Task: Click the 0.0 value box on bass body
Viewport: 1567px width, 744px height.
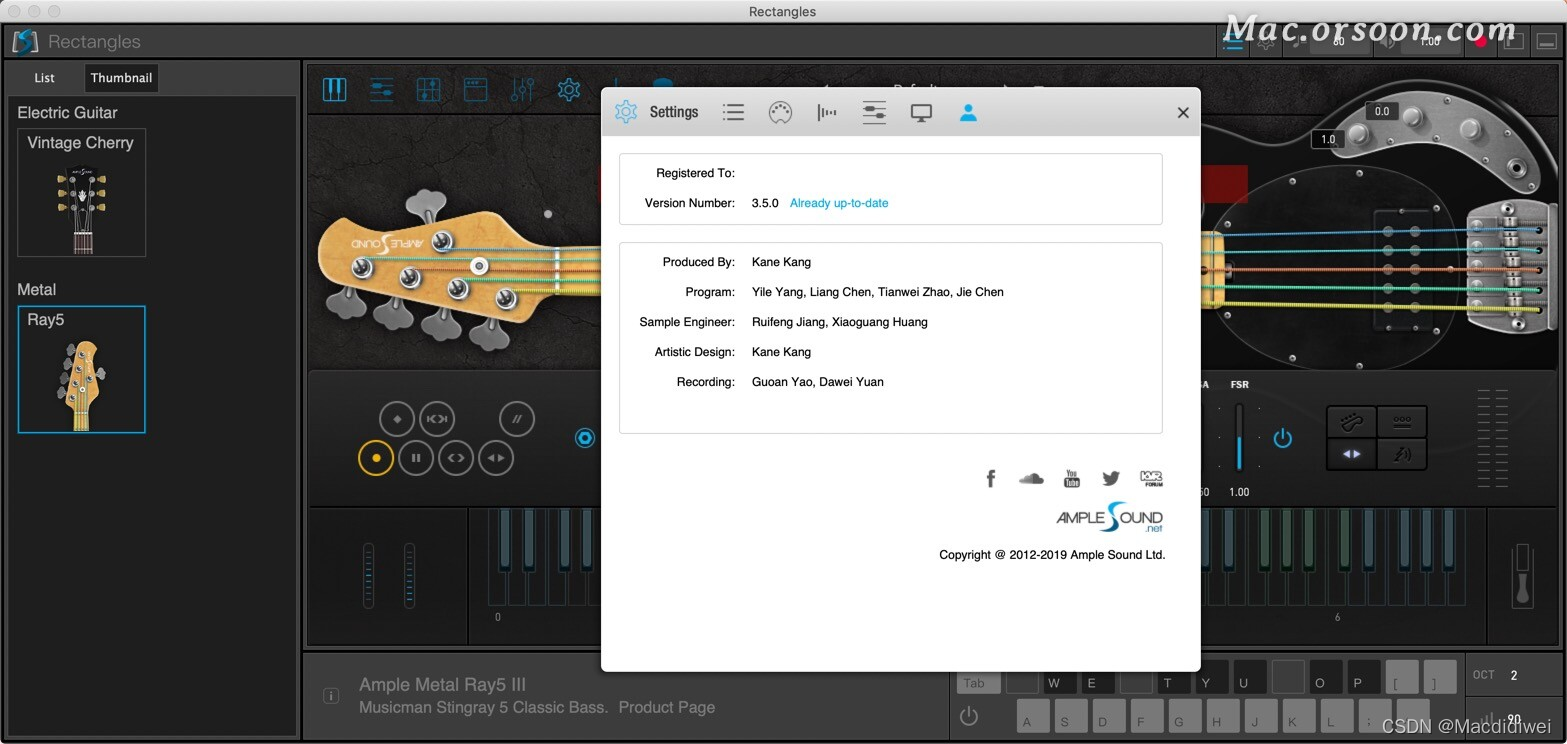Action: pyautogui.click(x=1381, y=111)
